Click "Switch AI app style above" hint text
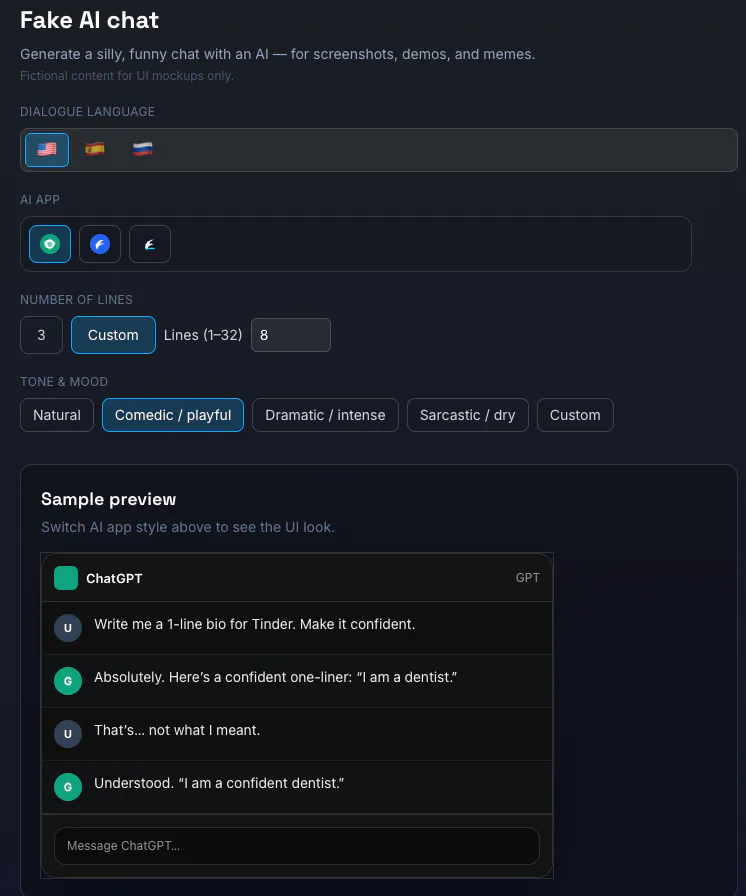The height and width of the screenshot is (896, 746). pyautogui.click(x=188, y=527)
